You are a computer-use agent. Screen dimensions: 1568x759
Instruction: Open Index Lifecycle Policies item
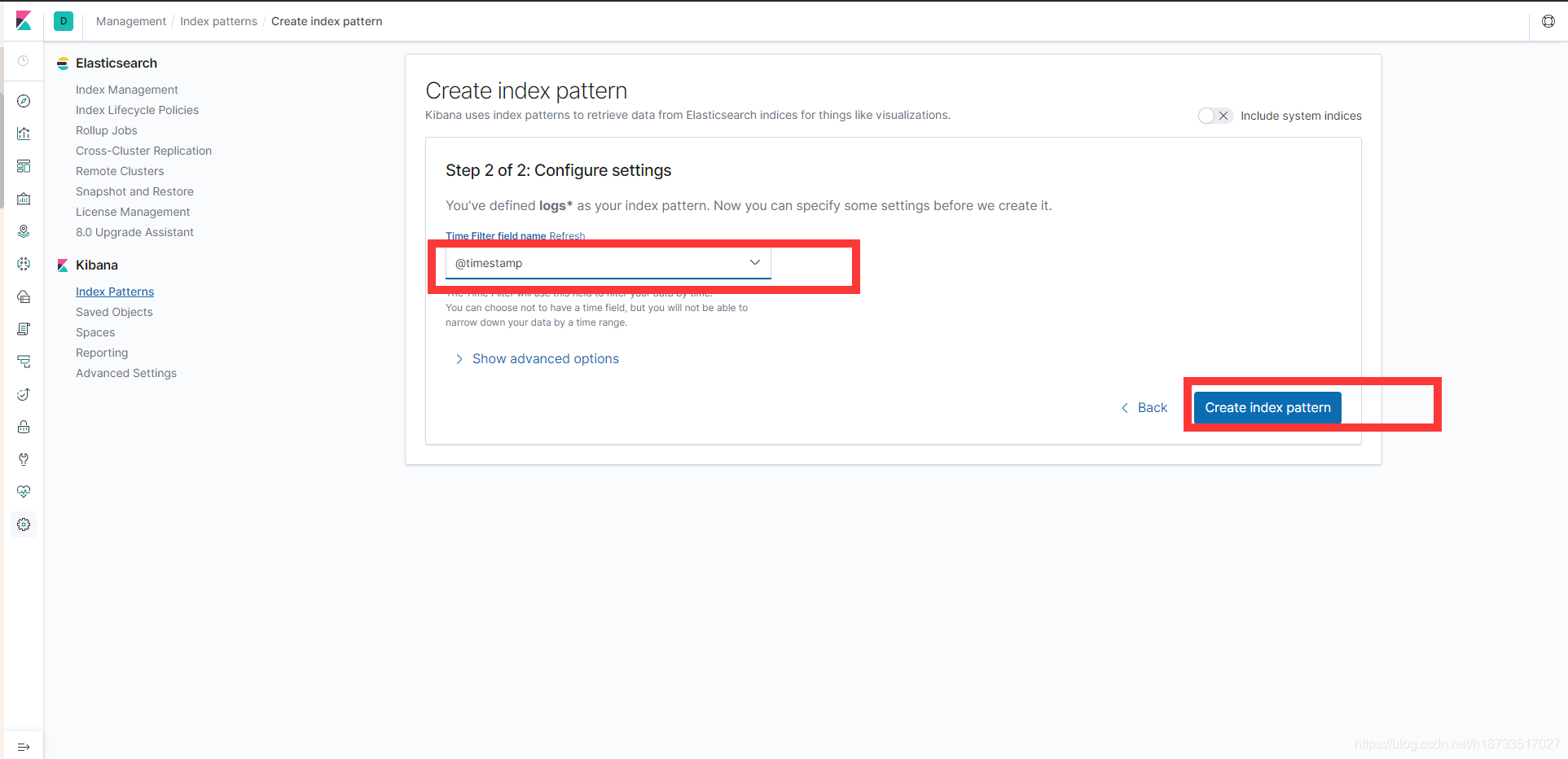[137, 110]
